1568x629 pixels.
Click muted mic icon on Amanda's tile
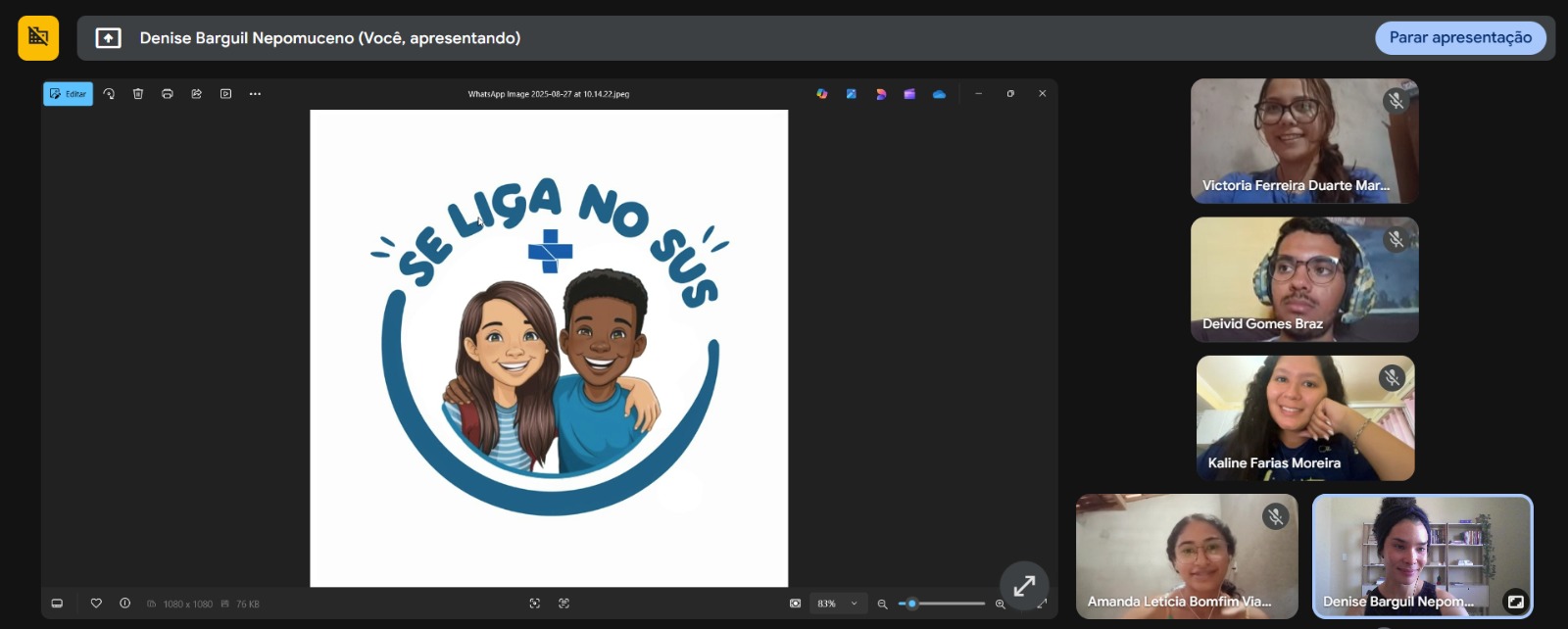[x=1275, y=515]
